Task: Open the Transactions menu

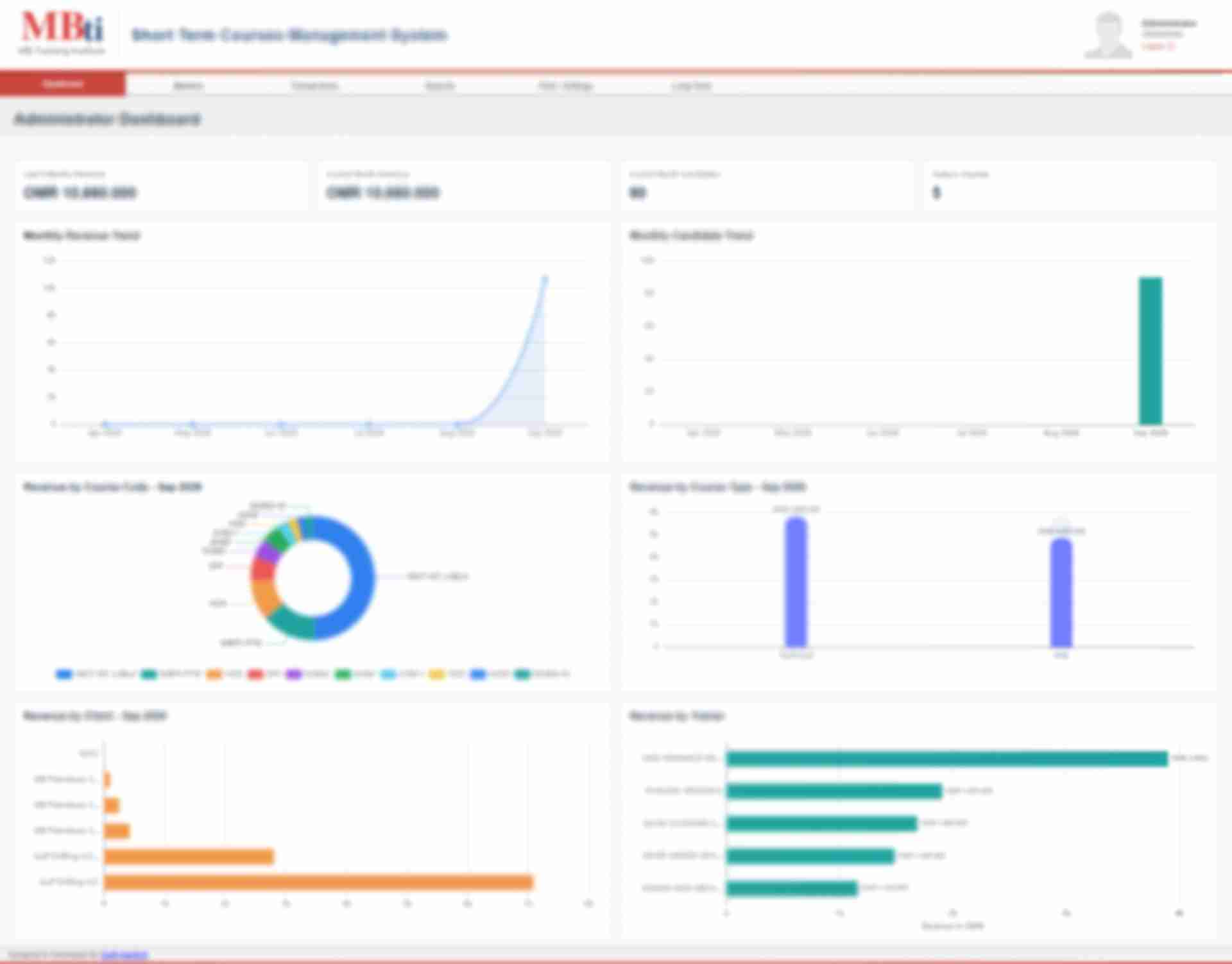Action: [314, 85]
